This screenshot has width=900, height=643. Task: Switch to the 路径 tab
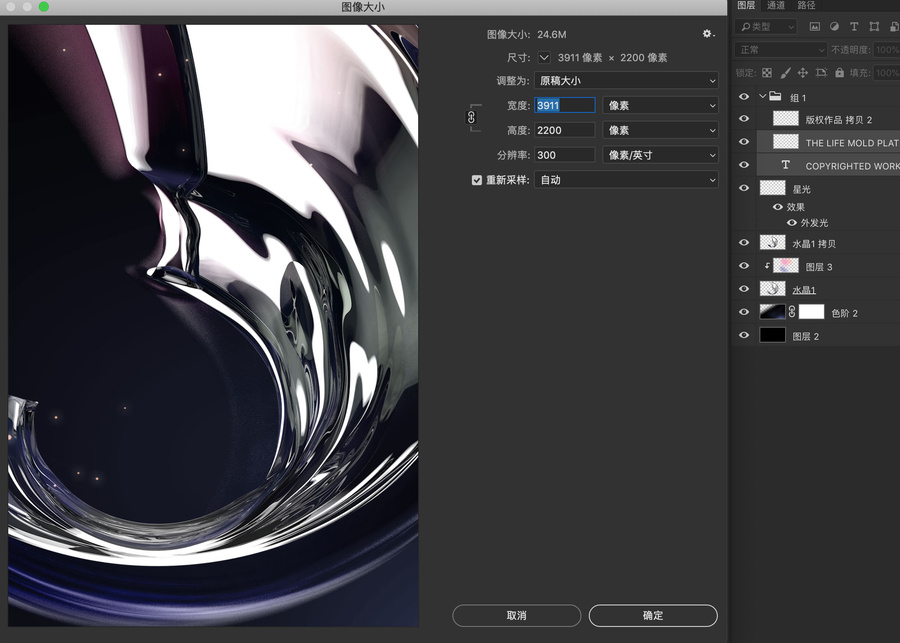[x=806, y=5]
